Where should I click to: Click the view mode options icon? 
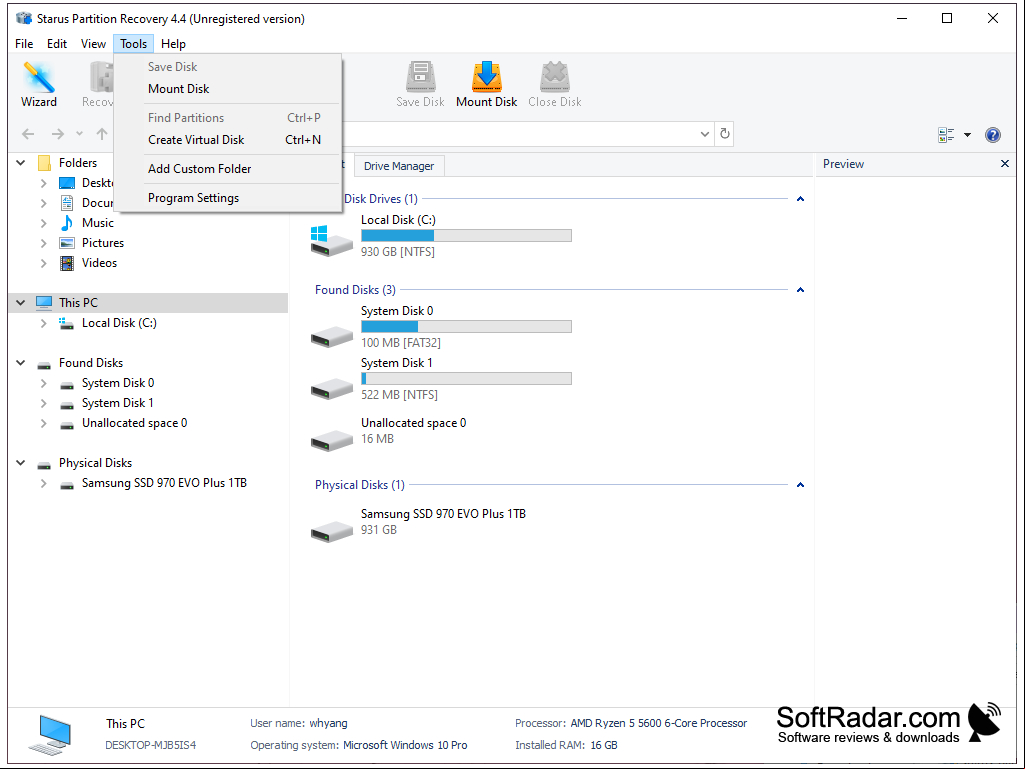tap(946, 135)
